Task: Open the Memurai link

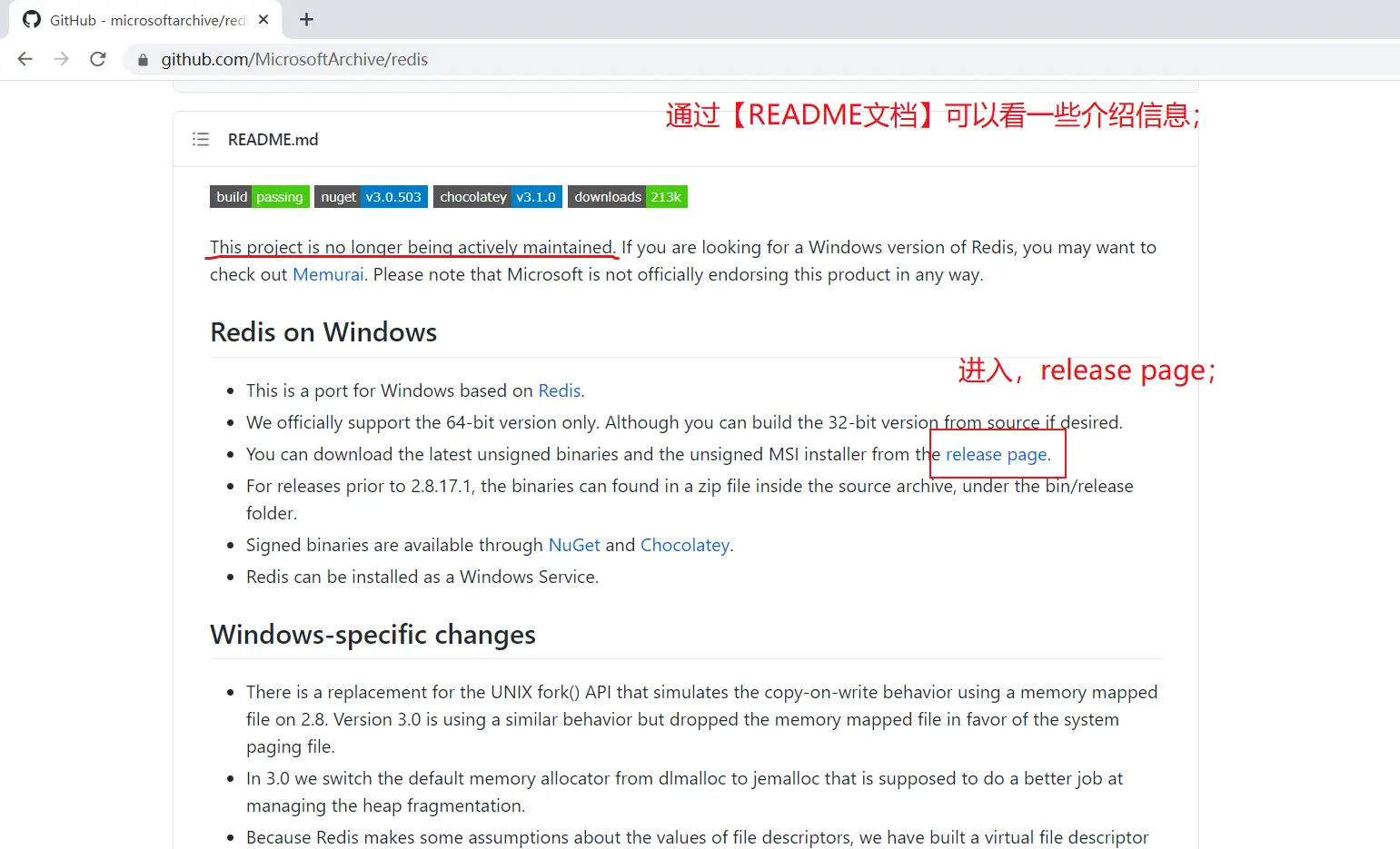Action: pos(328,274)
